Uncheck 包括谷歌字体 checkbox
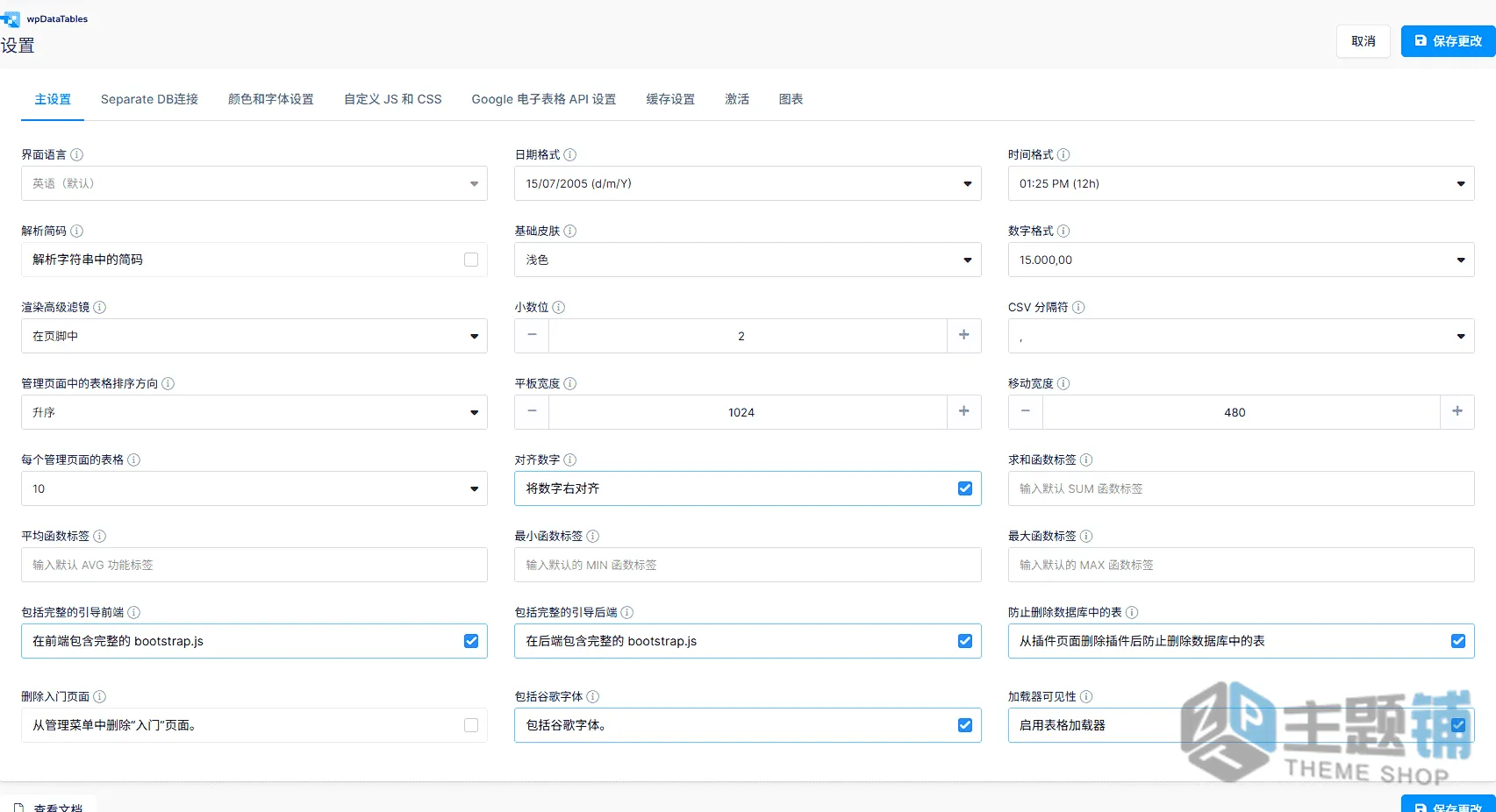 965,725
